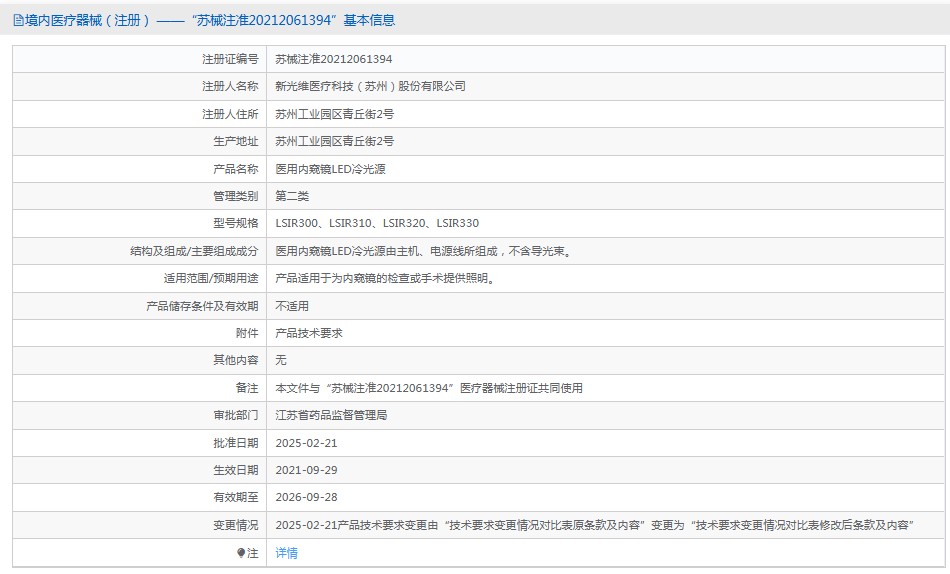The width and height of the screenshot is (950, 574).
Task: Click the 其他内容 value 无
Action: (281, 360)
